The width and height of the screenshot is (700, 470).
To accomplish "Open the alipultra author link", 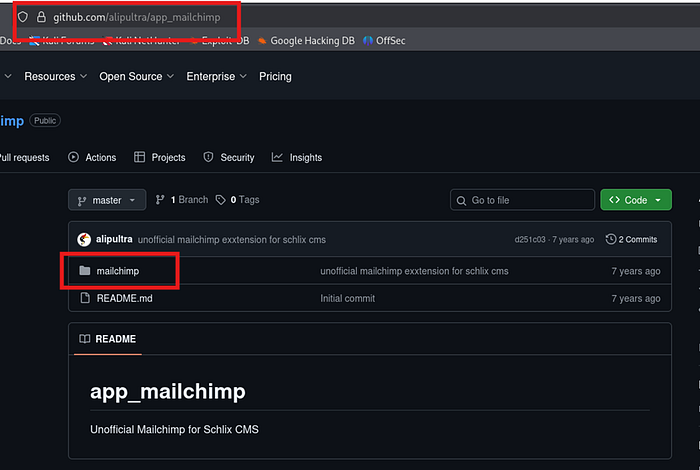I will [114, 239].
